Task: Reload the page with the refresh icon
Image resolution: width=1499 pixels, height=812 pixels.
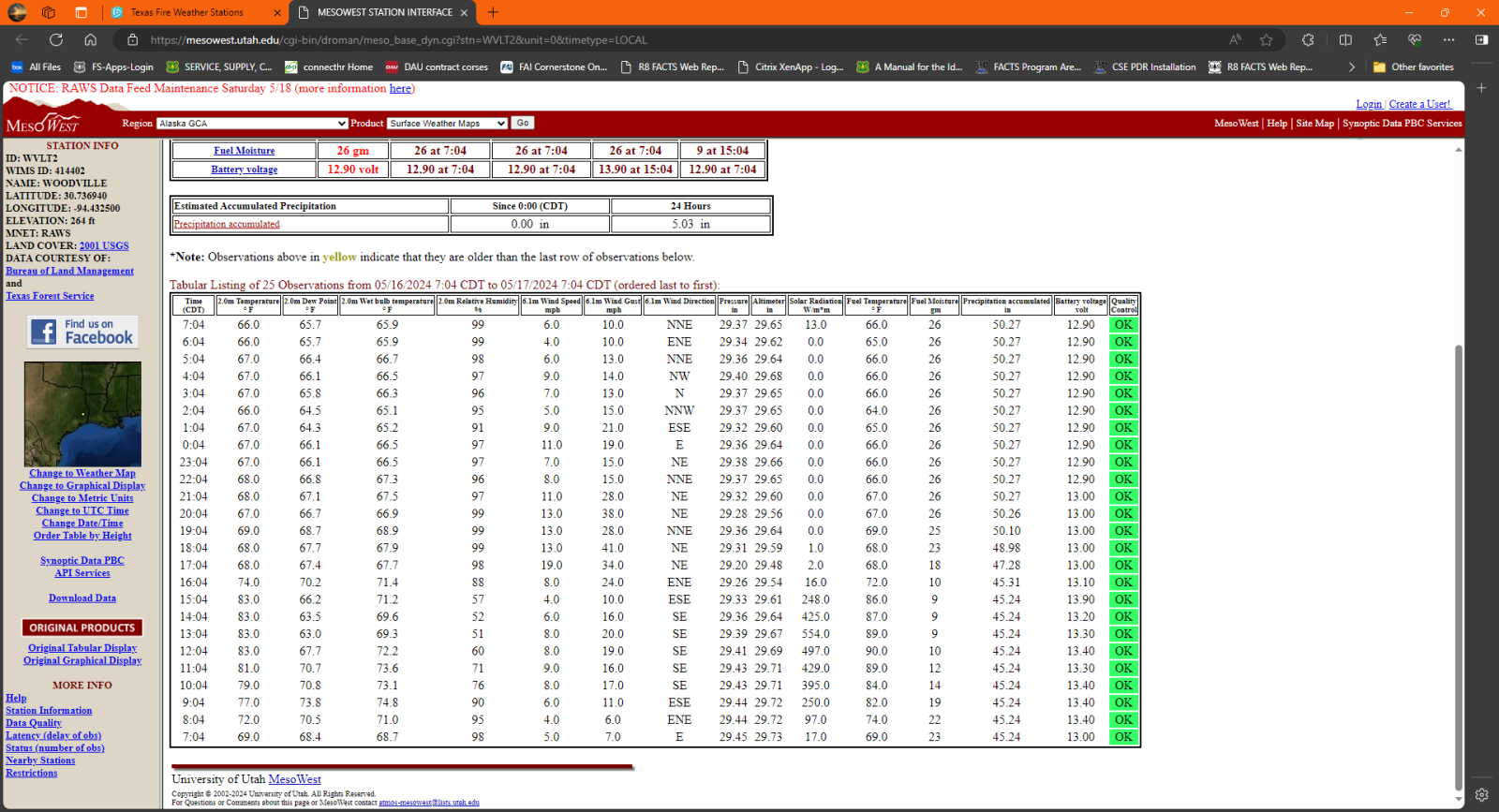Action: (56, 39)
